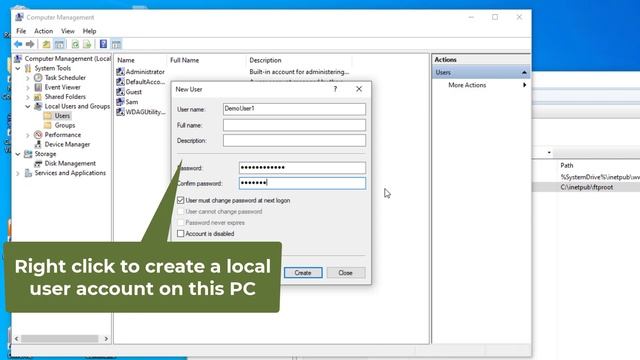Image resolution: width=640 pixels, height=360 pixels.
Task: Collapse the Storage tree node
Action: [x=18, y=154]
